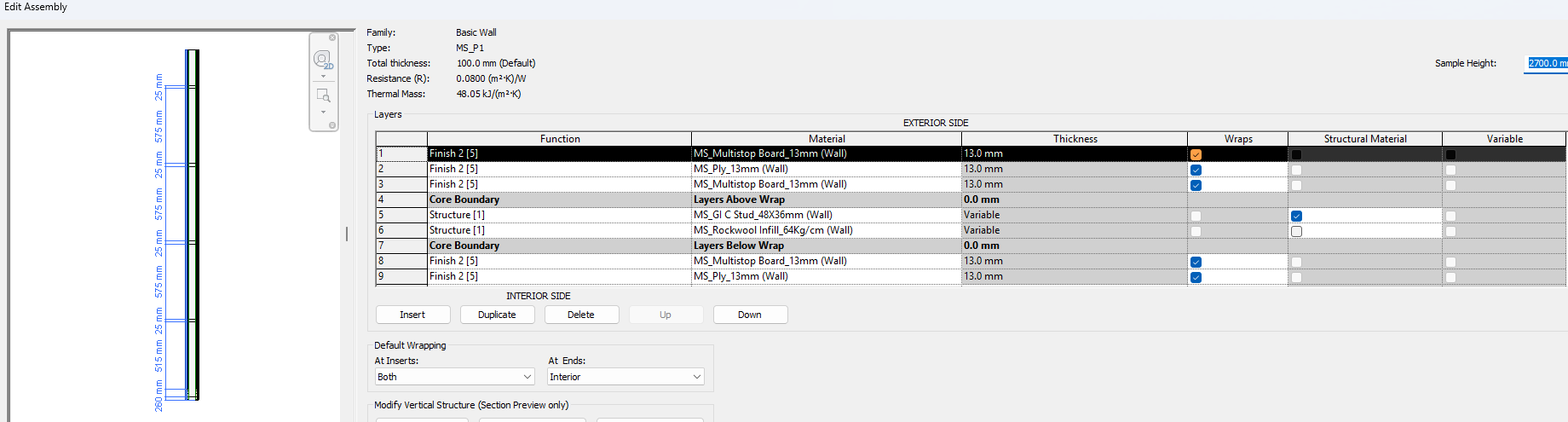Expand the Steering Wheel options arrow
Image resolution: width=1568 pixels, height=422 pixels.
pos(323,77)
